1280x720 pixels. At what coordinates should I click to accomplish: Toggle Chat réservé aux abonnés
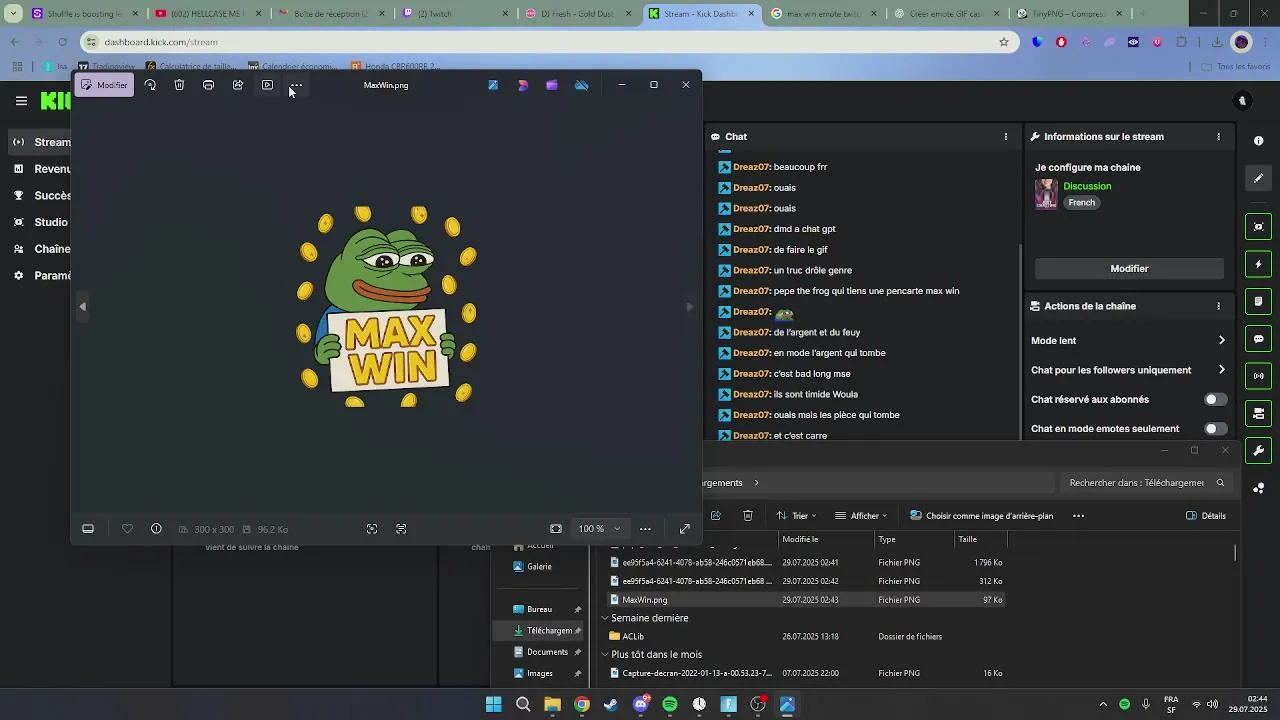(x=1215, y=400)
